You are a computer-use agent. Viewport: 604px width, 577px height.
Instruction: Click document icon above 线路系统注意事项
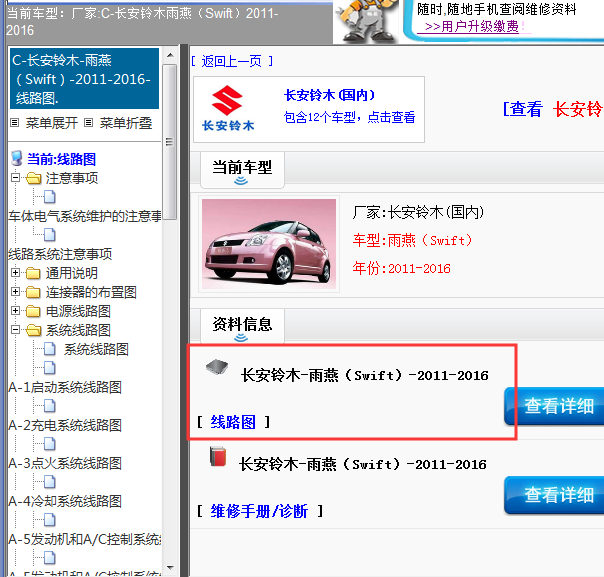[x=50, y=235]
